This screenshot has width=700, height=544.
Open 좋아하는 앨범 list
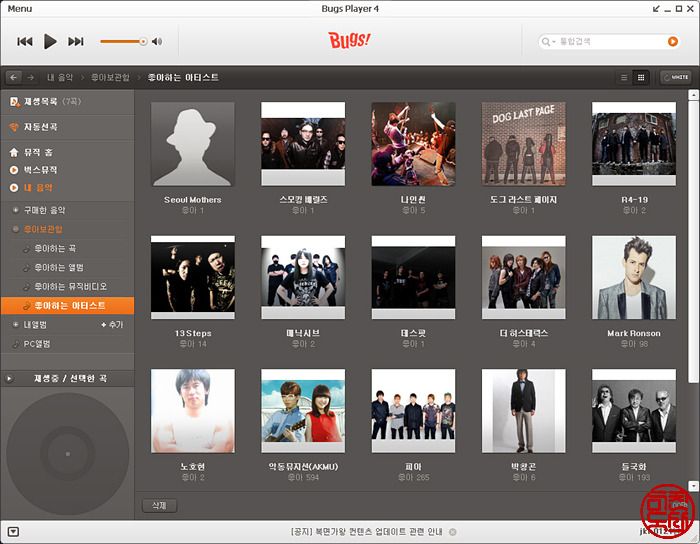59,268
